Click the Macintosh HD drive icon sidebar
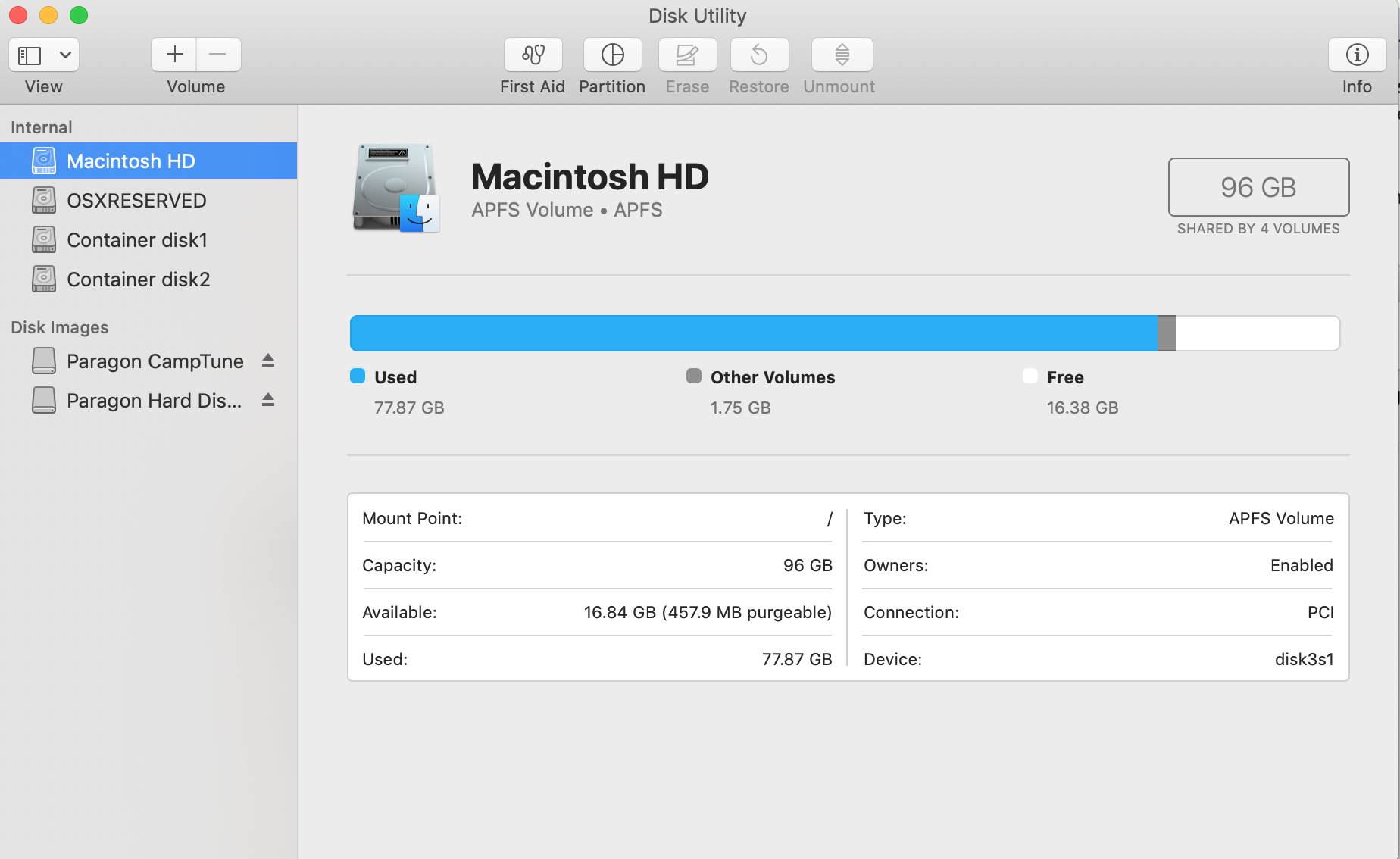Viewport: 1400px width, 859px height. [x=44, y=161]
